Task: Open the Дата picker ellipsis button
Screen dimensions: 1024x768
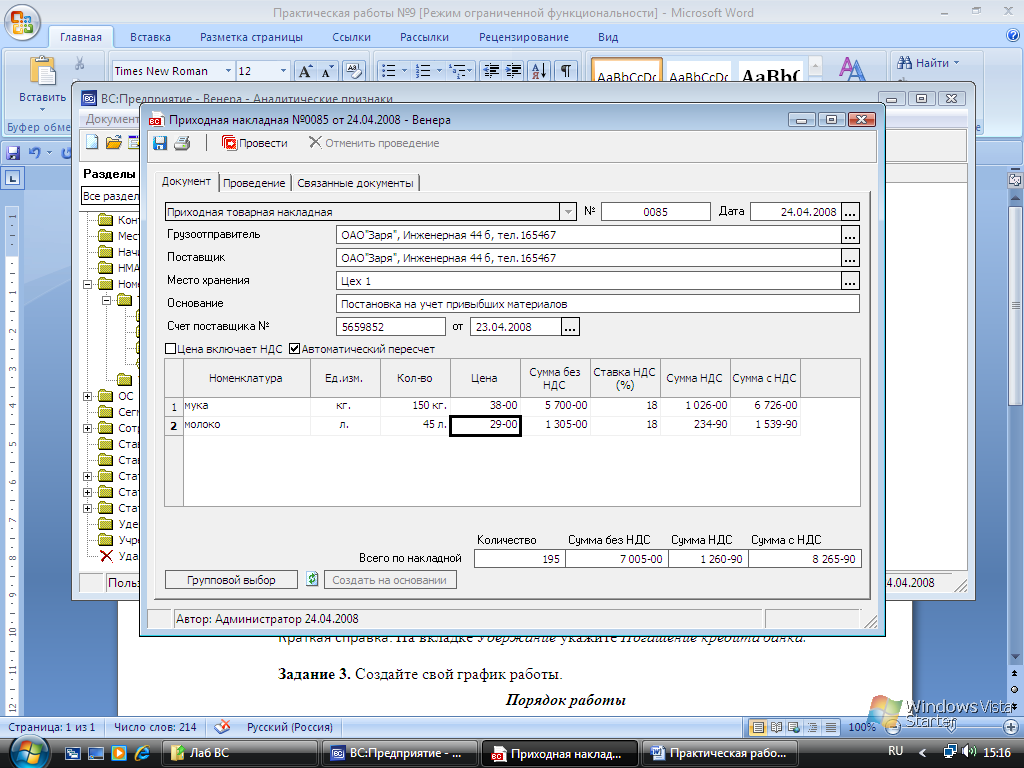Action: pyautogui.click(x=850, y=212)
